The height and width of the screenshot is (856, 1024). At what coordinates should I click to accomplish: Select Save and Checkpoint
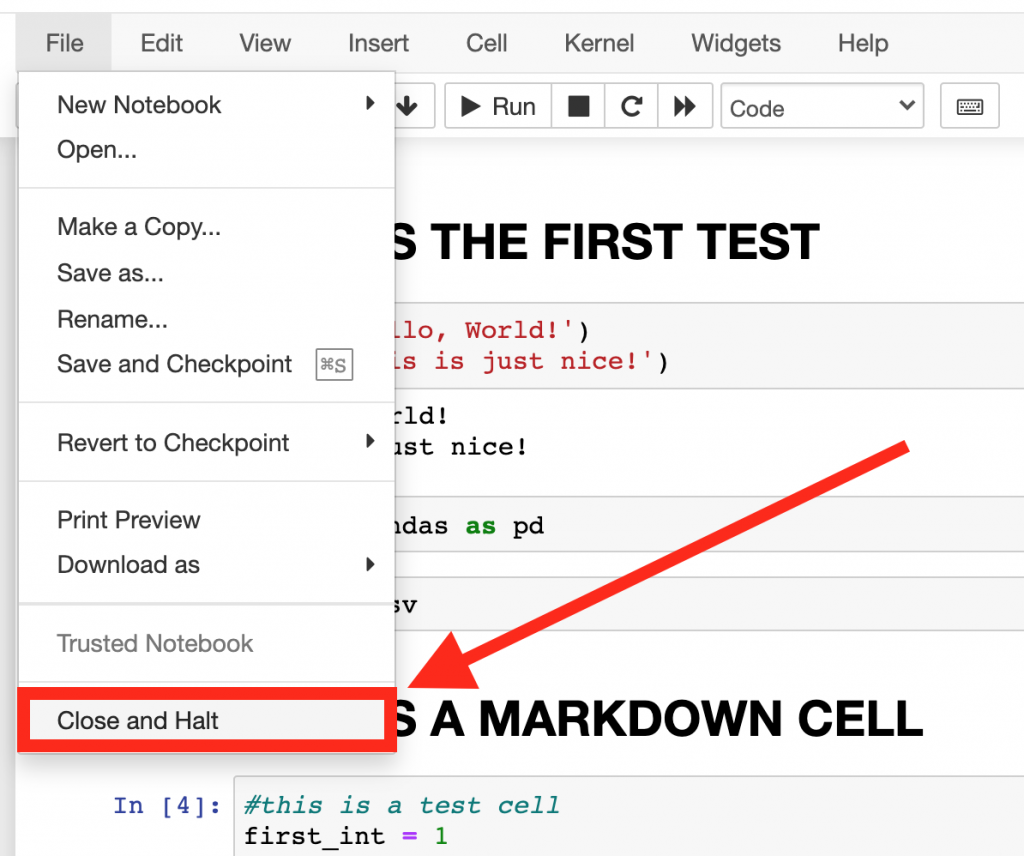[174, 364]
